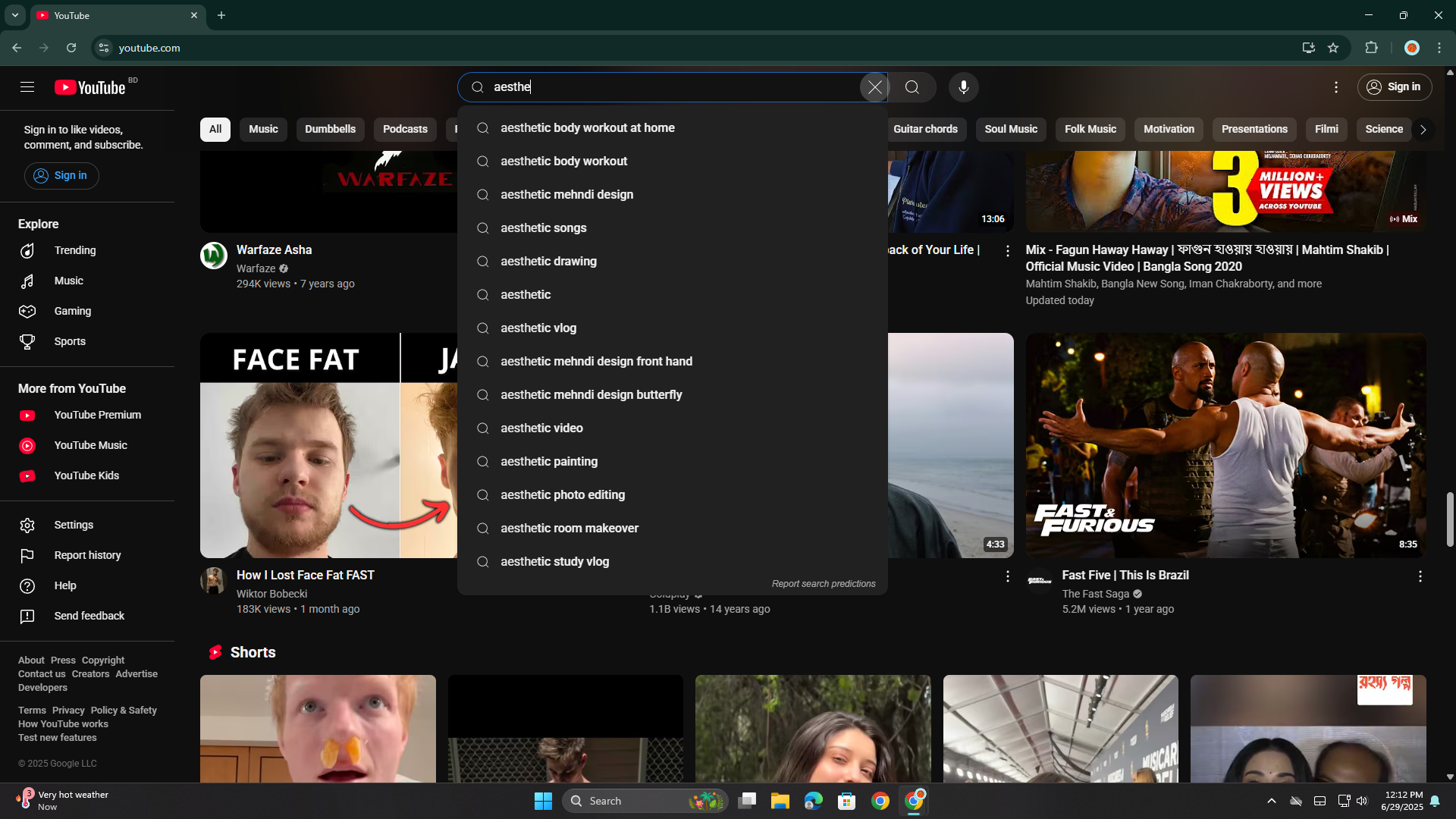Reload the page in the browser
The width and height of the screenshot is (1456, 819).
(x=71, y=48)
